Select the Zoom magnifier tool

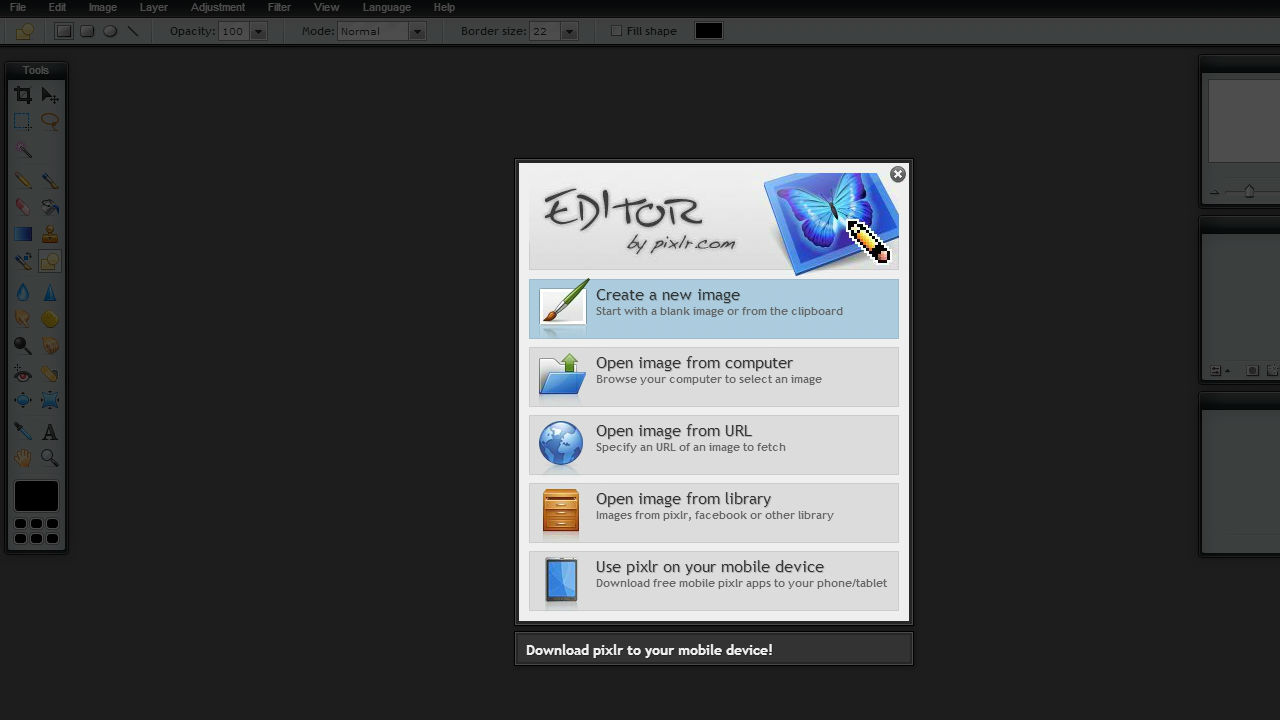50,458
